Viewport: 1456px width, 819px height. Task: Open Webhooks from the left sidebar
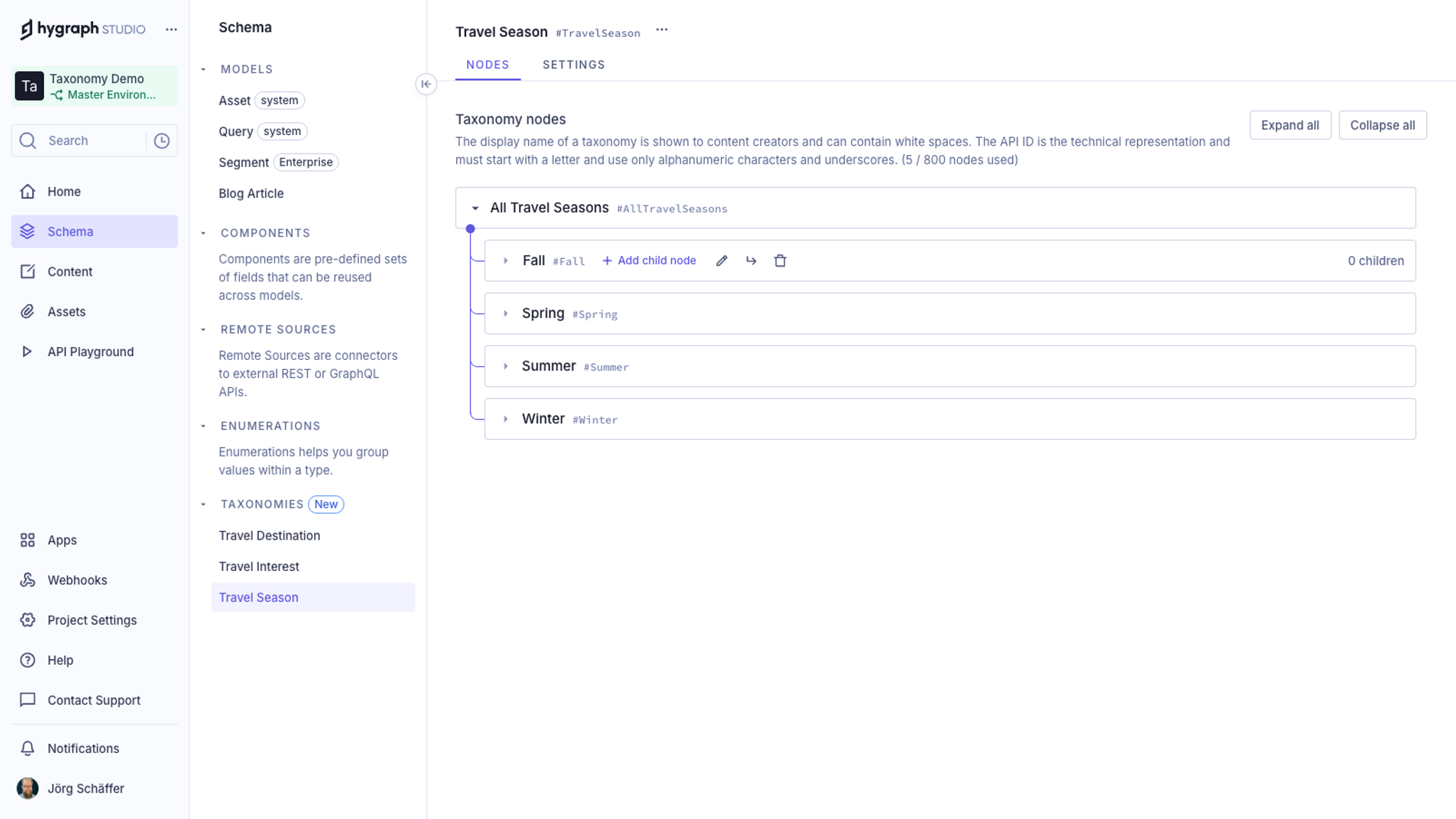pos(77,580)
